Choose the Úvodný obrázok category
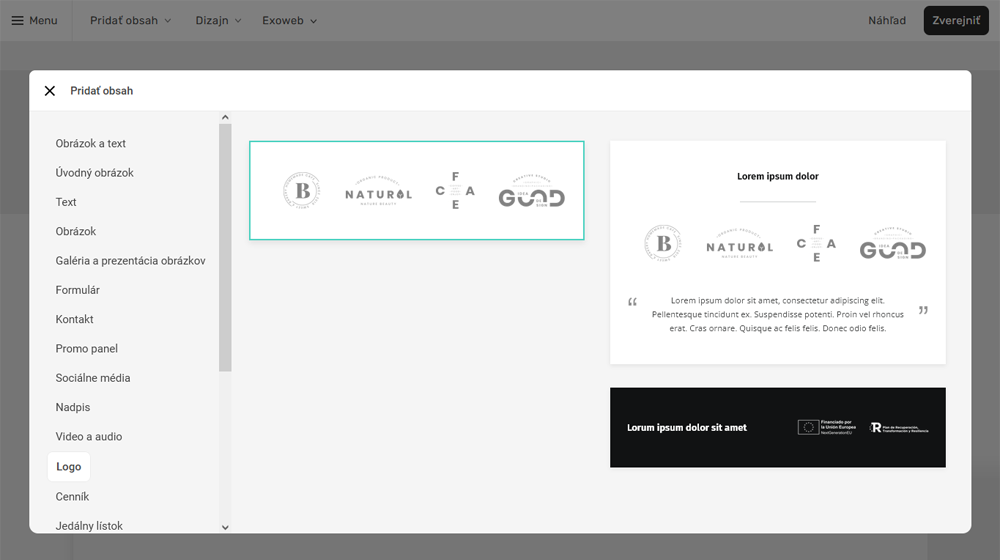 tap(94, 173)
